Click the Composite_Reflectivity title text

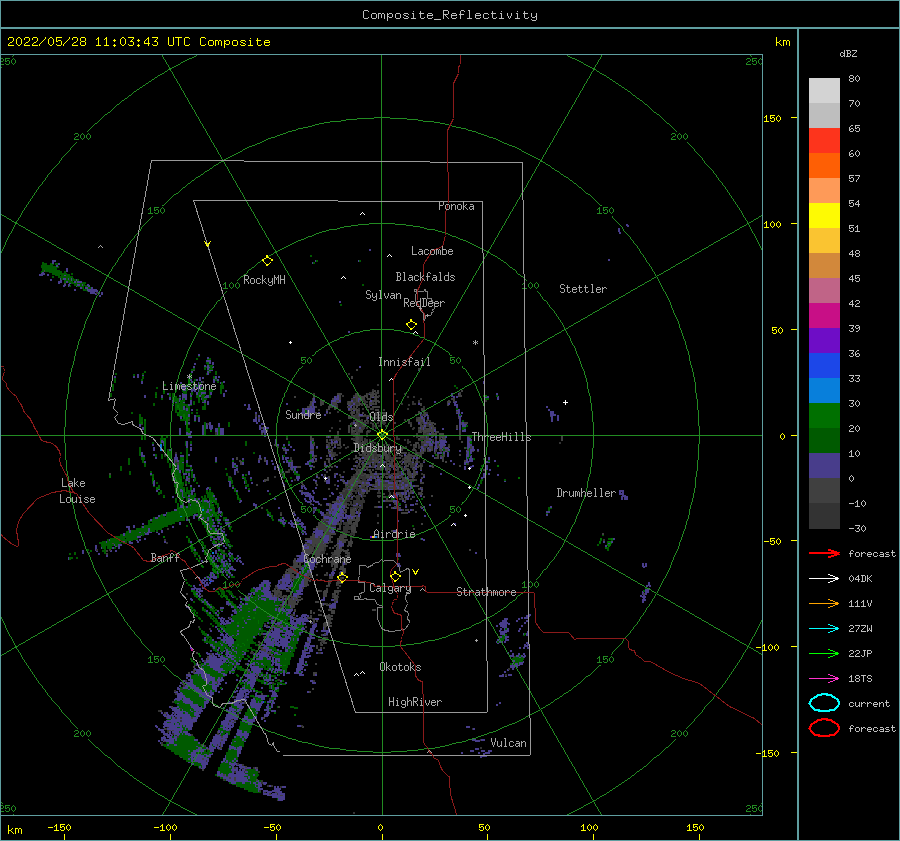point(450,15)
